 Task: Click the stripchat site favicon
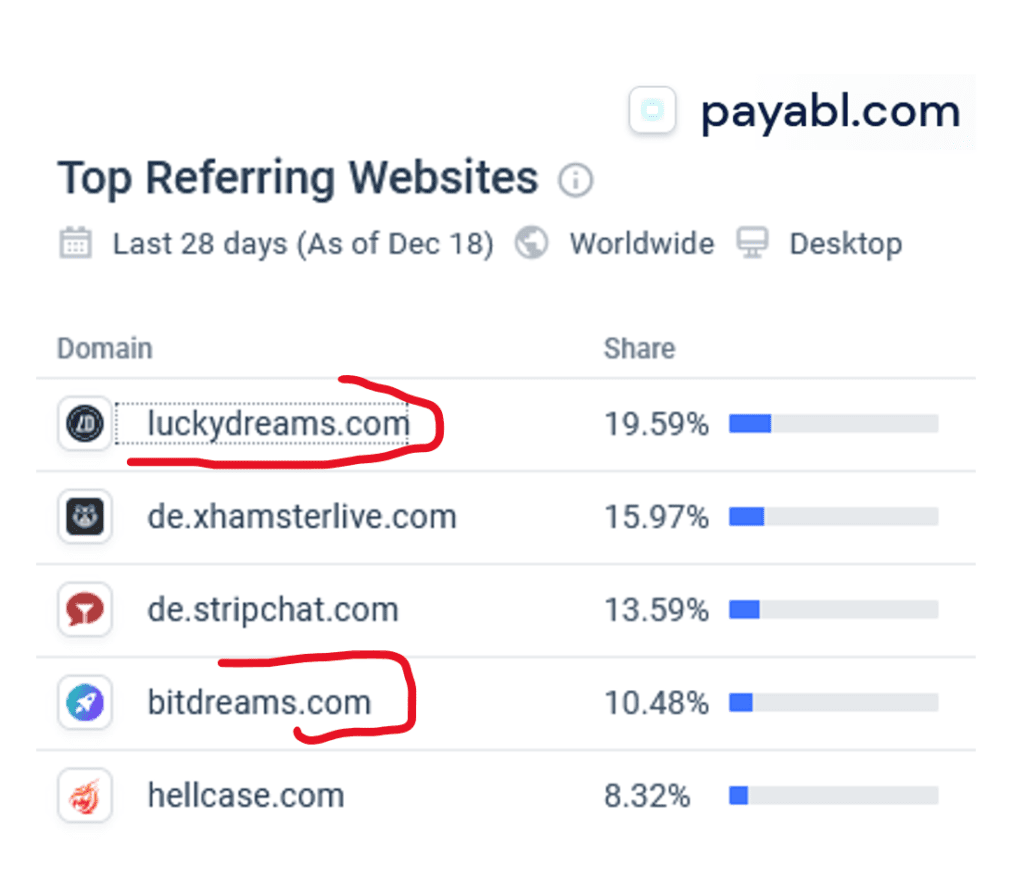[85, 609]
